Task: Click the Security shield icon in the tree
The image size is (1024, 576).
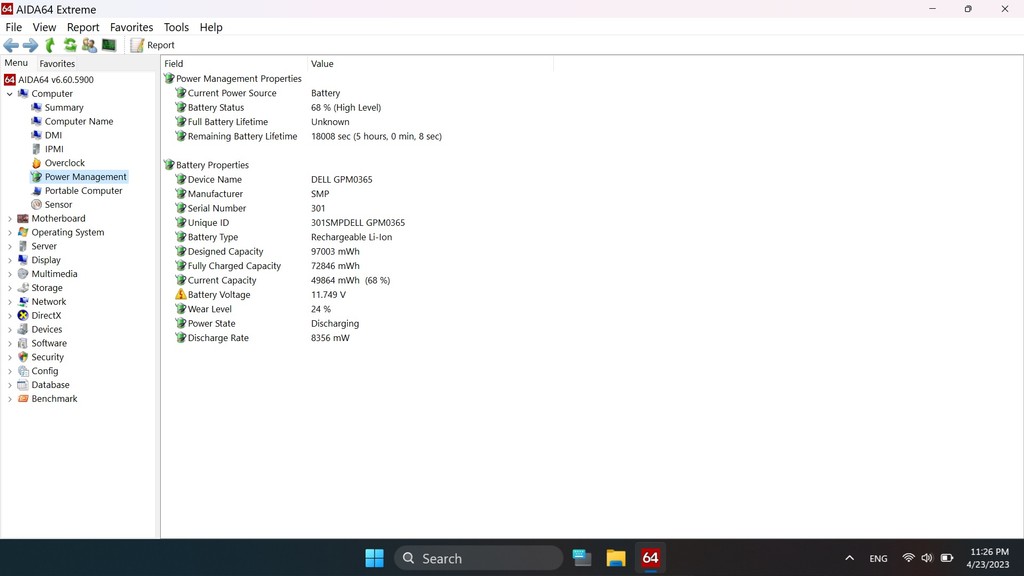Action: pyautogui.click(x=23, y=357)
